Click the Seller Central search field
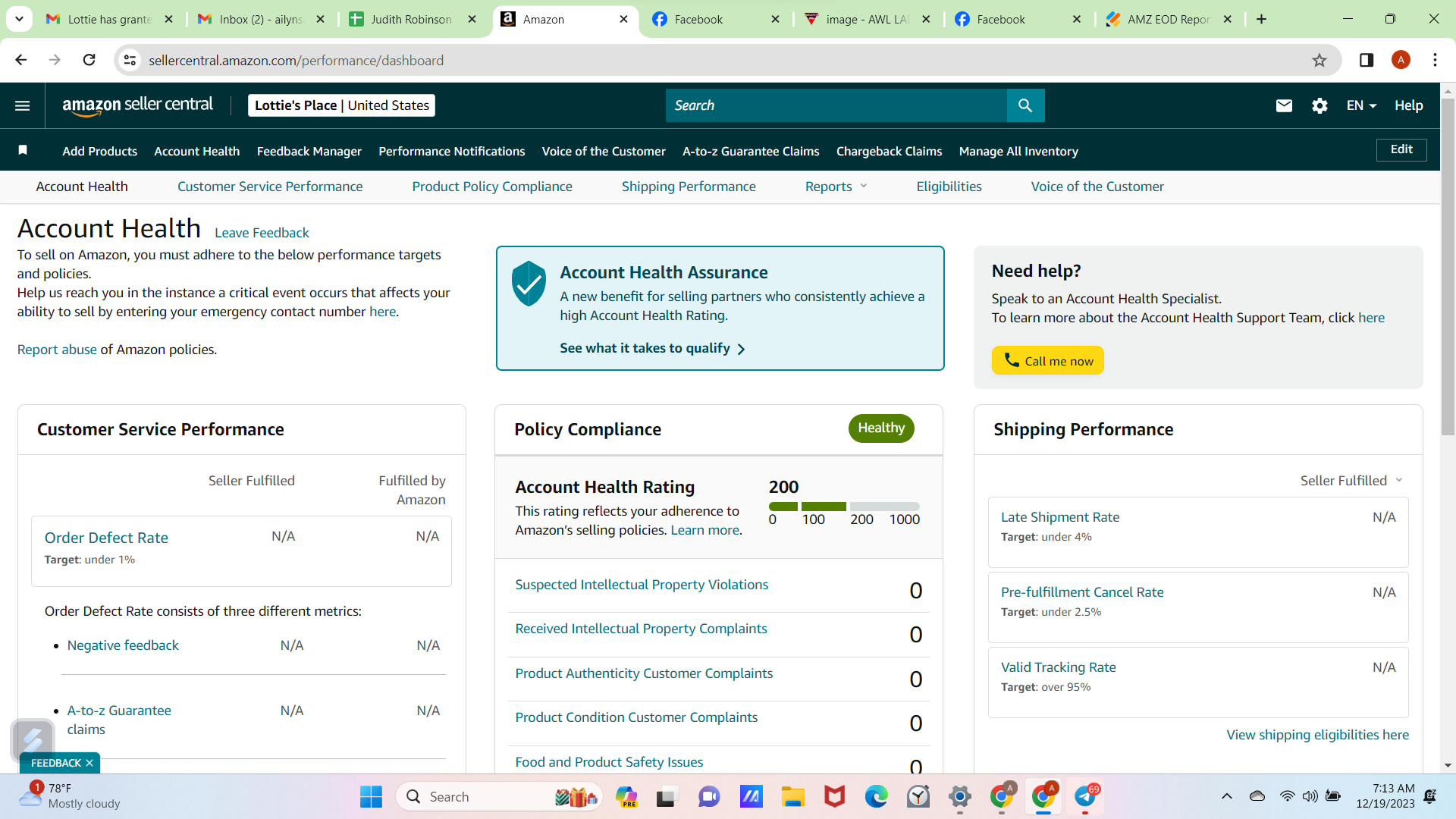 pos(836,105)
